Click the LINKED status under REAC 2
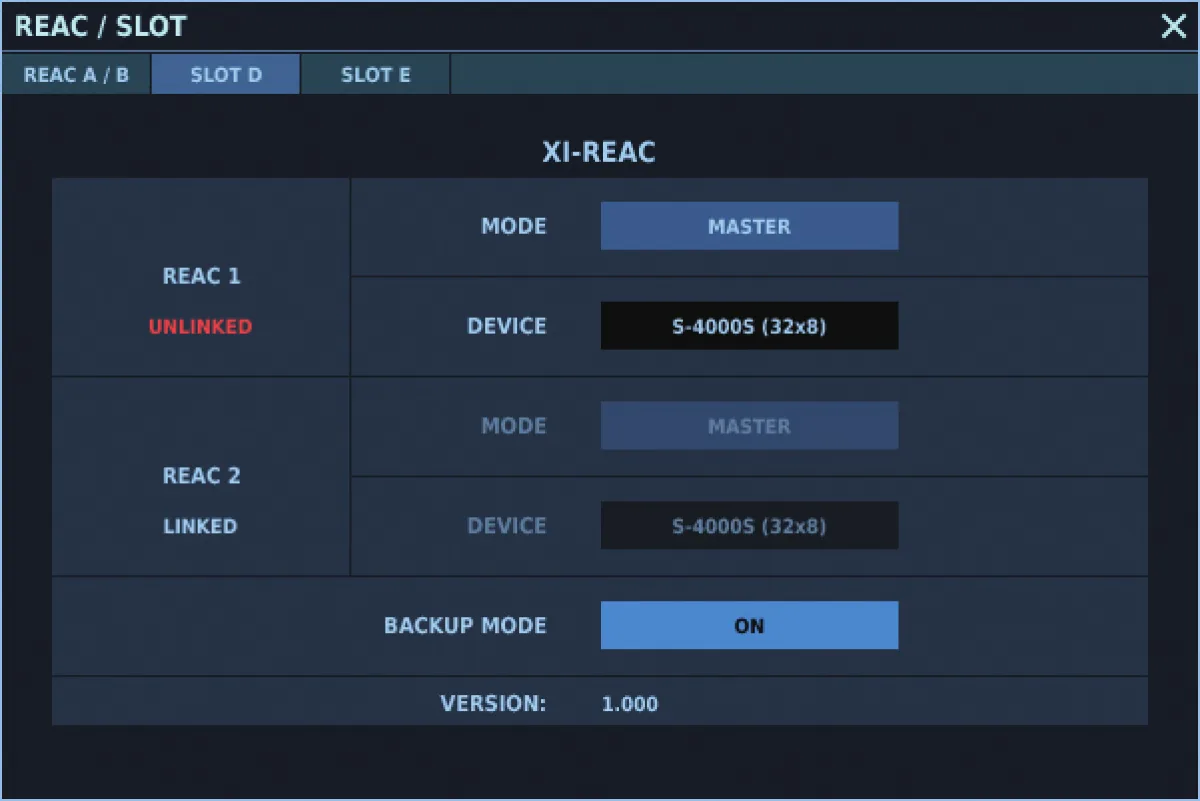The image size is (1200, 801). (x=201, y=526)
